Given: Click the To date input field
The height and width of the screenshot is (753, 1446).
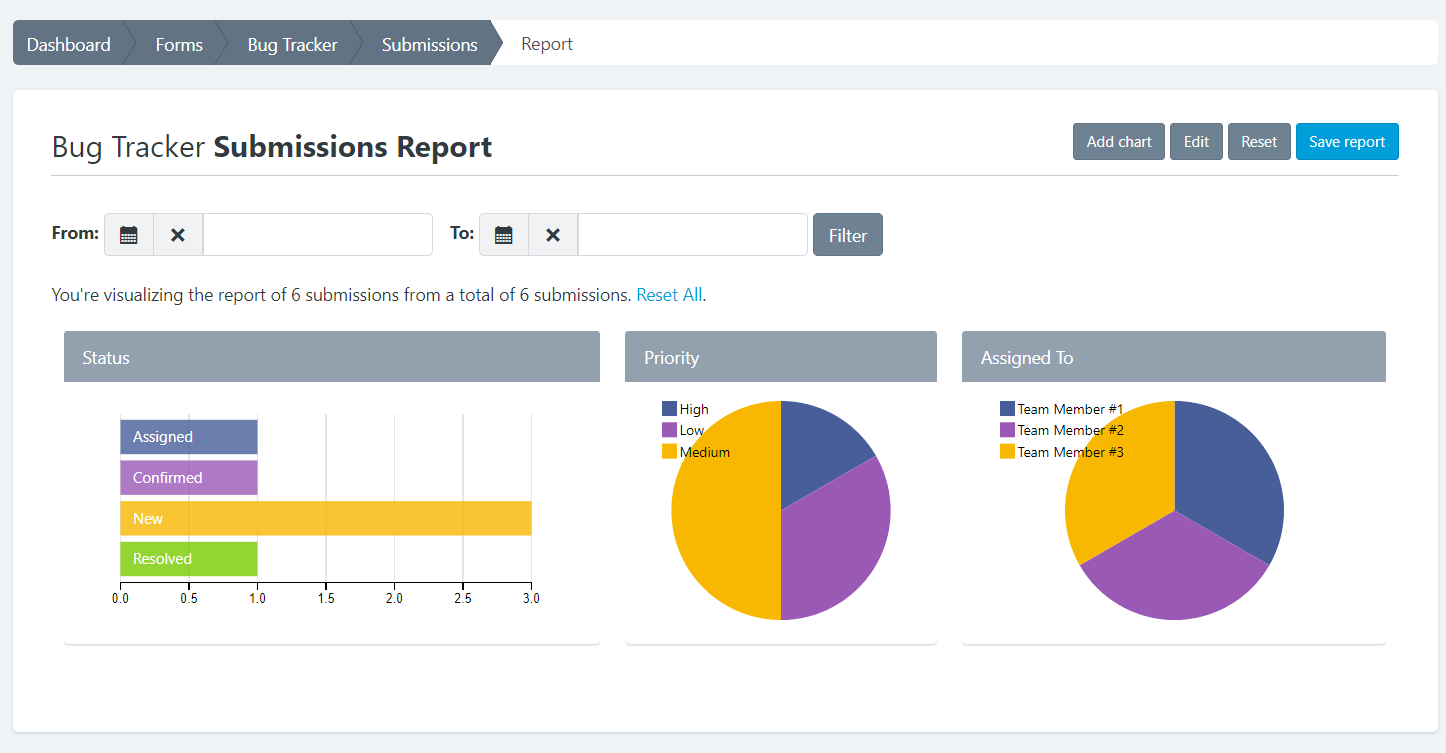Looking at the screenshot, I should (692, 235).
